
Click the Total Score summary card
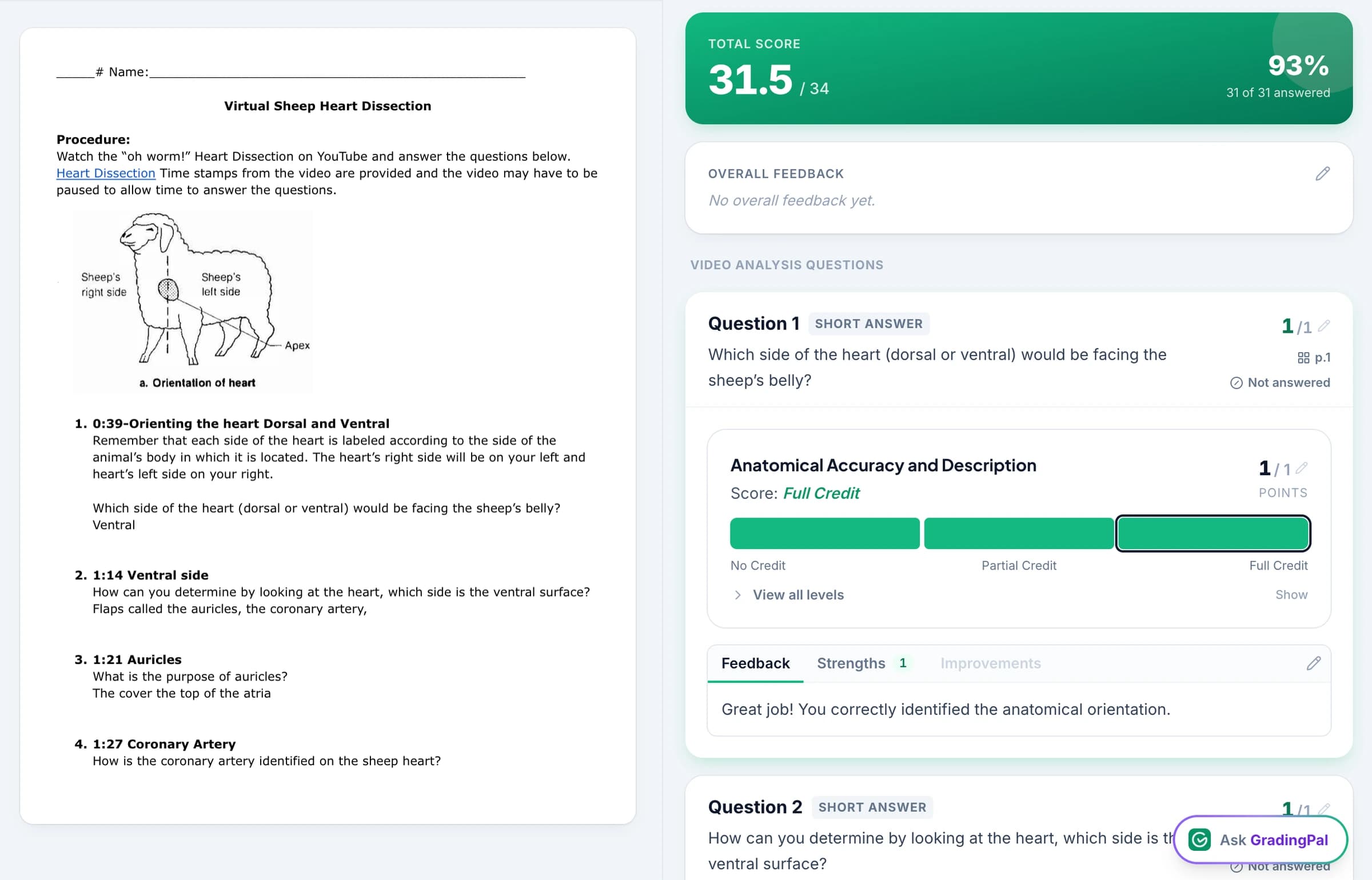point(1019,68)
